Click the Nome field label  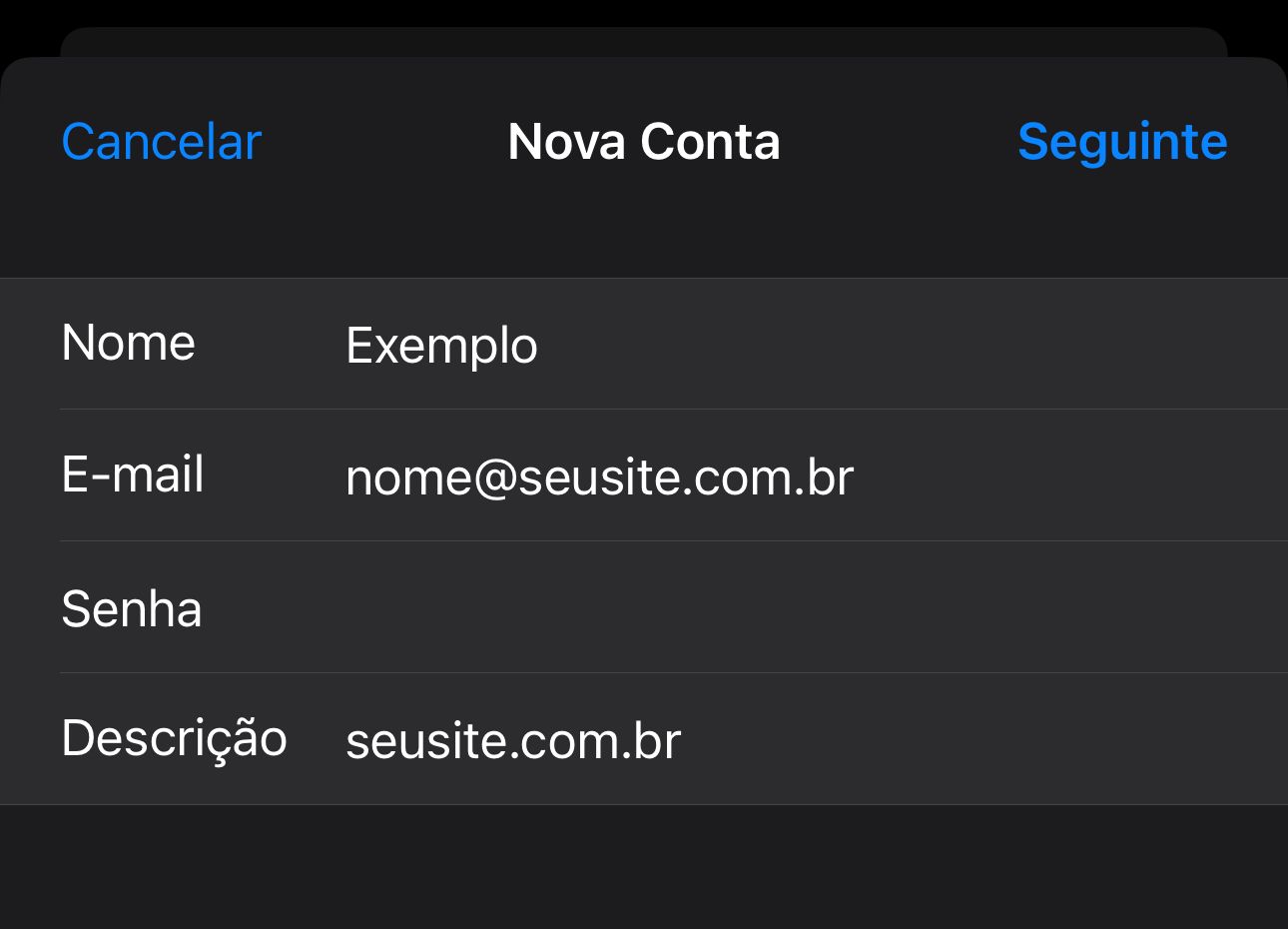128,344
